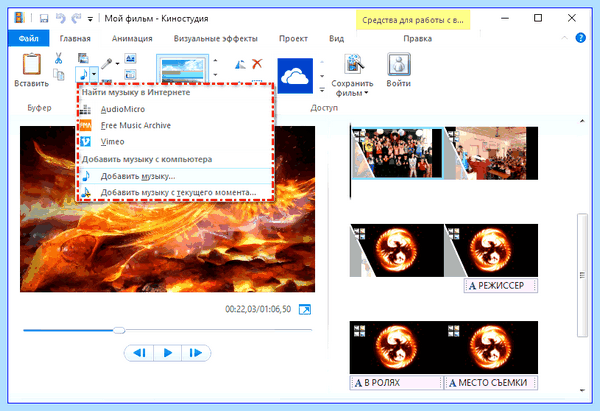
Task: Click the Redo arrow in quick access toolbar
Action: (x=77, y=18)
